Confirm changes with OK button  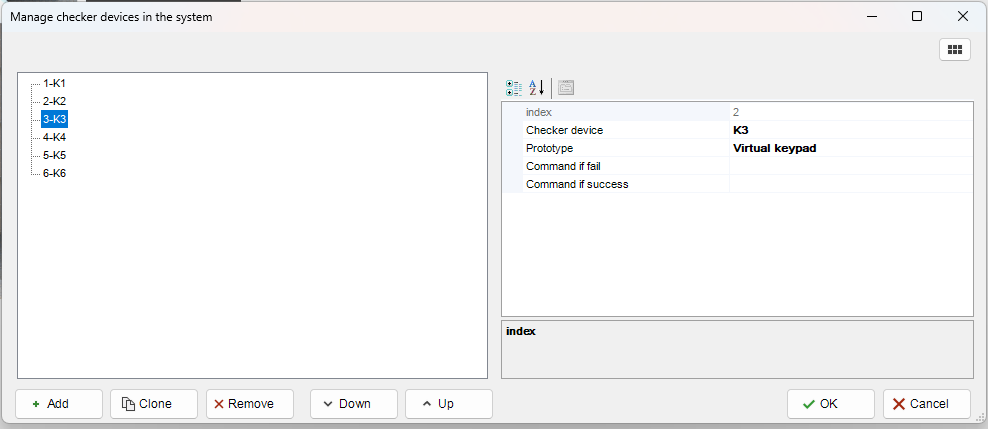(830, 404)
